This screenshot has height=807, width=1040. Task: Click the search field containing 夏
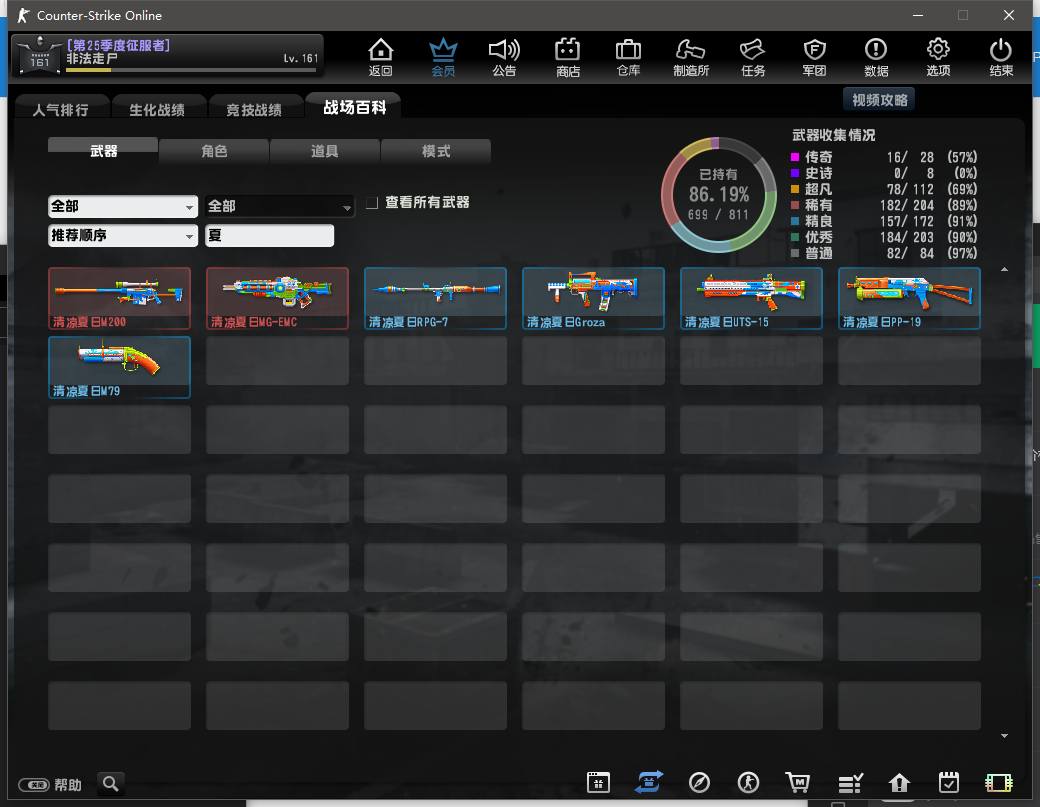pos(269,235)
